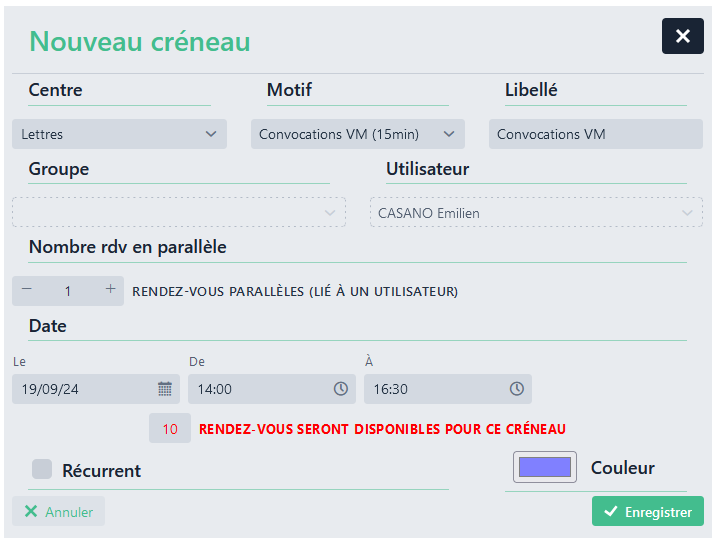Decrease parallel appointments with the minus icon
The width and height of the screenshot is (716, 545).
click(x=27, y=290)
